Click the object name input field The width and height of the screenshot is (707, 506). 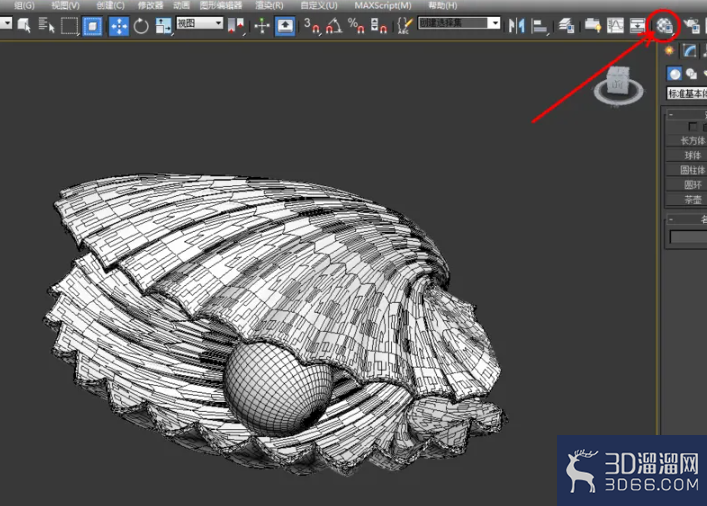689,237
